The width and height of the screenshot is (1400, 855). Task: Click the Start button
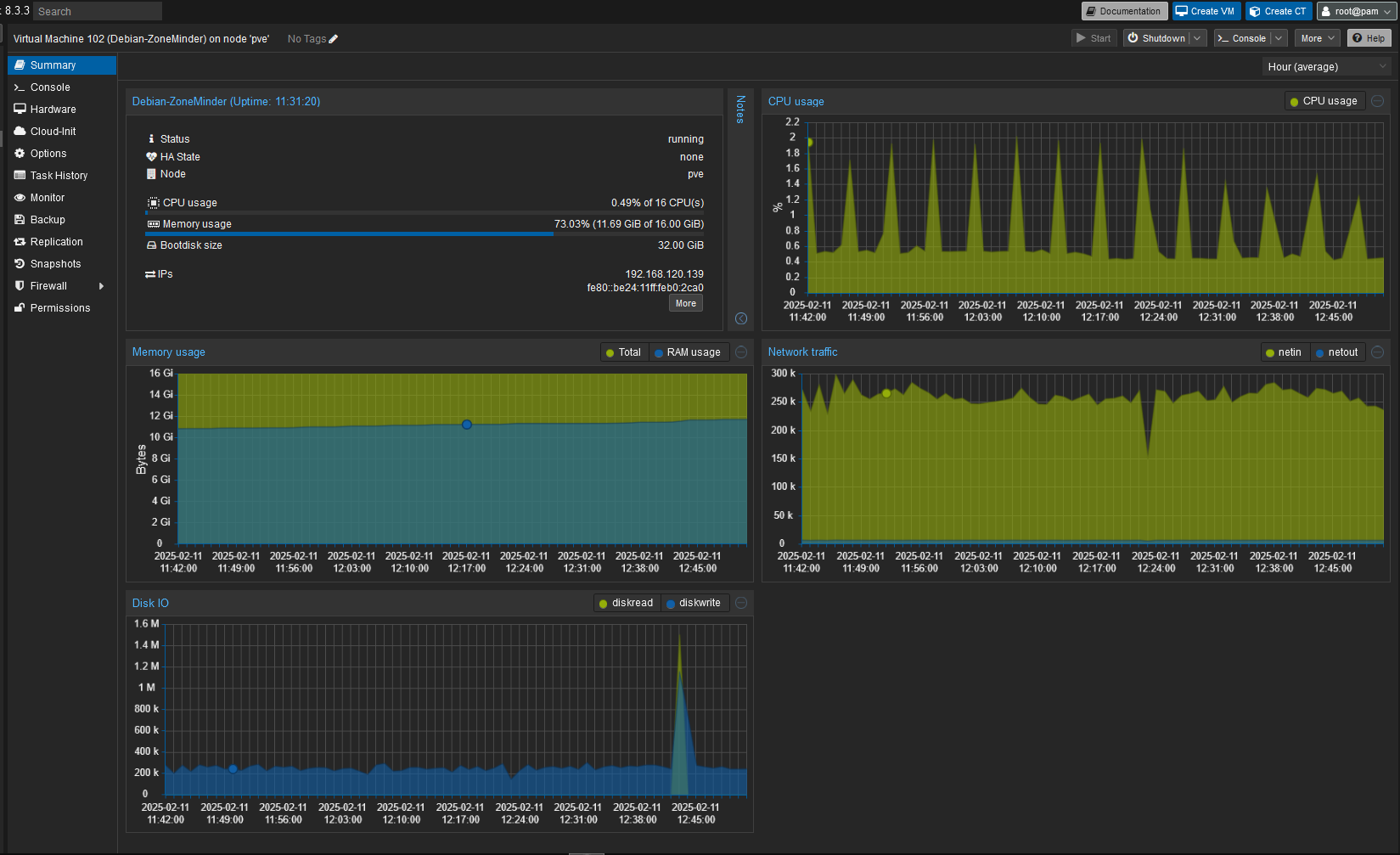pos(1094,38)
